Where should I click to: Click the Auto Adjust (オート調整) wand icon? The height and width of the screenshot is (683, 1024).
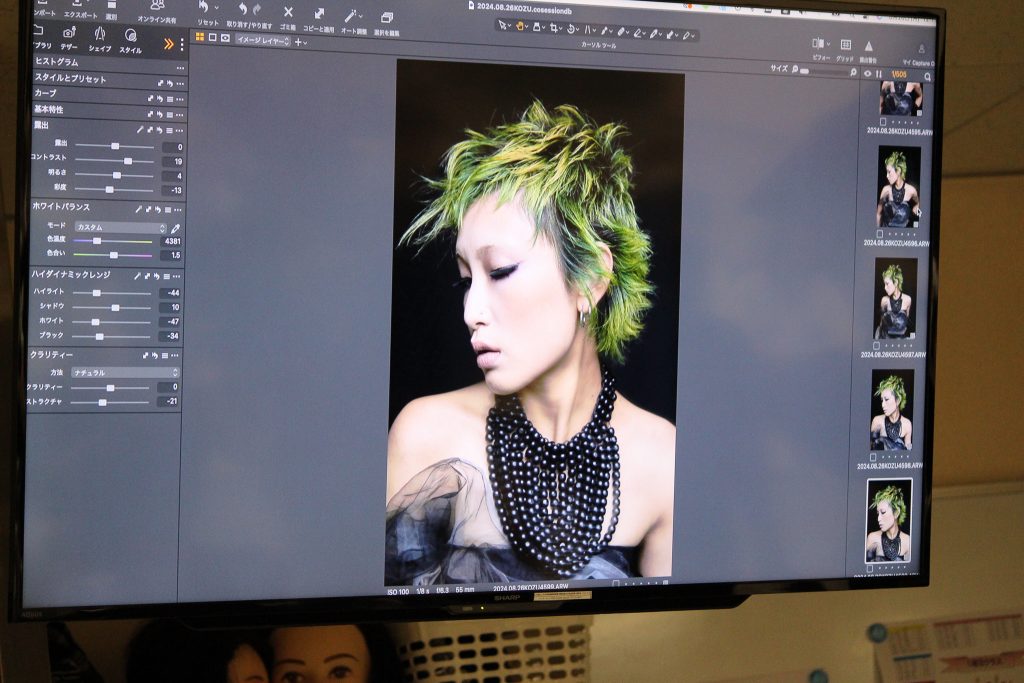click(x=351, y=14)
